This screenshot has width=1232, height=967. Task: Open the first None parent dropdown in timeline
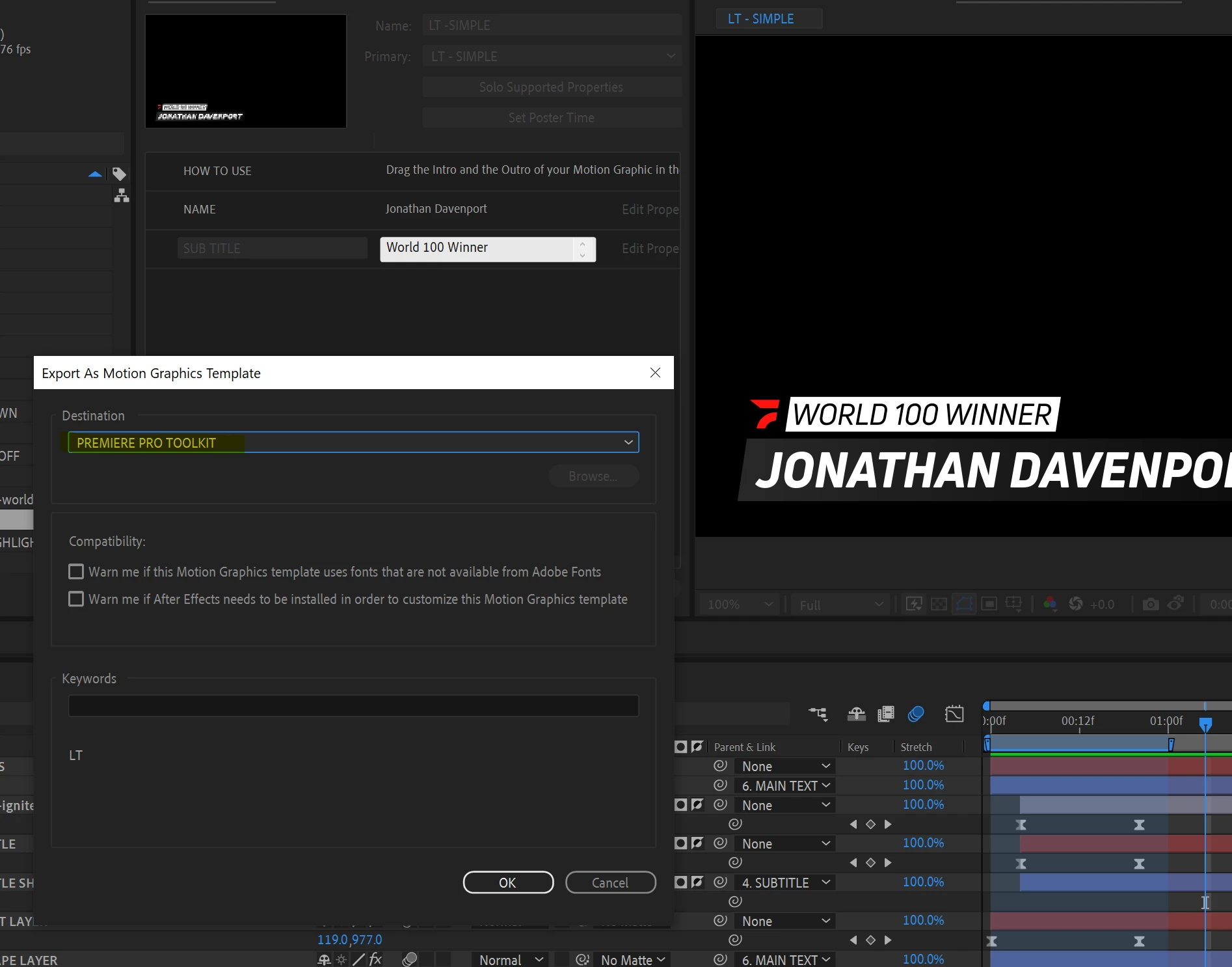[785, 766]
